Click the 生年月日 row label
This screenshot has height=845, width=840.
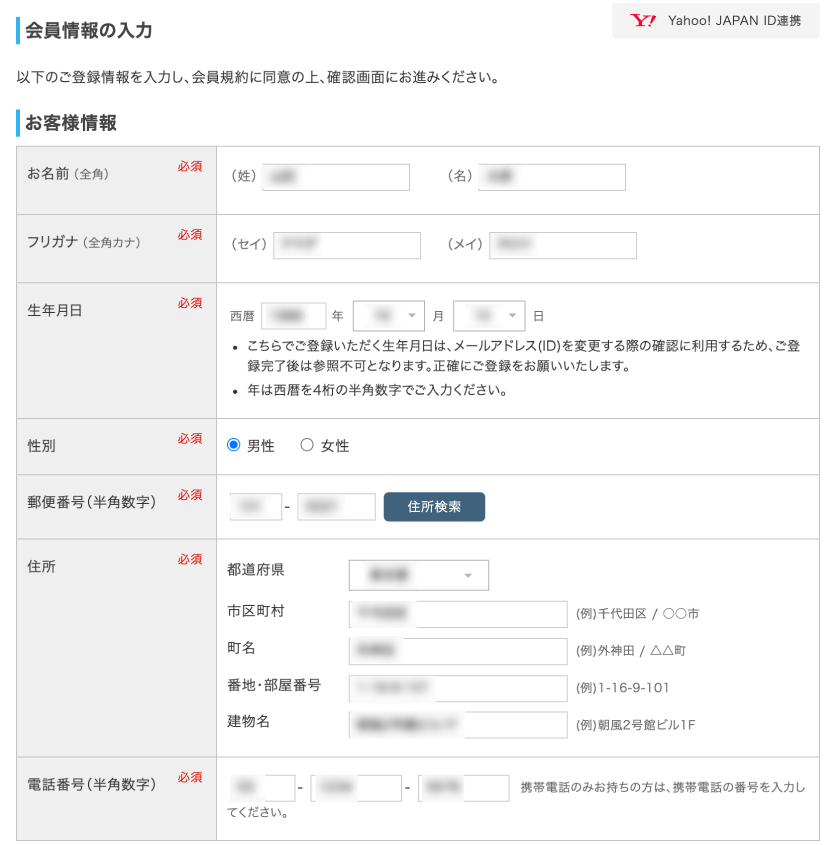point(54,310)
